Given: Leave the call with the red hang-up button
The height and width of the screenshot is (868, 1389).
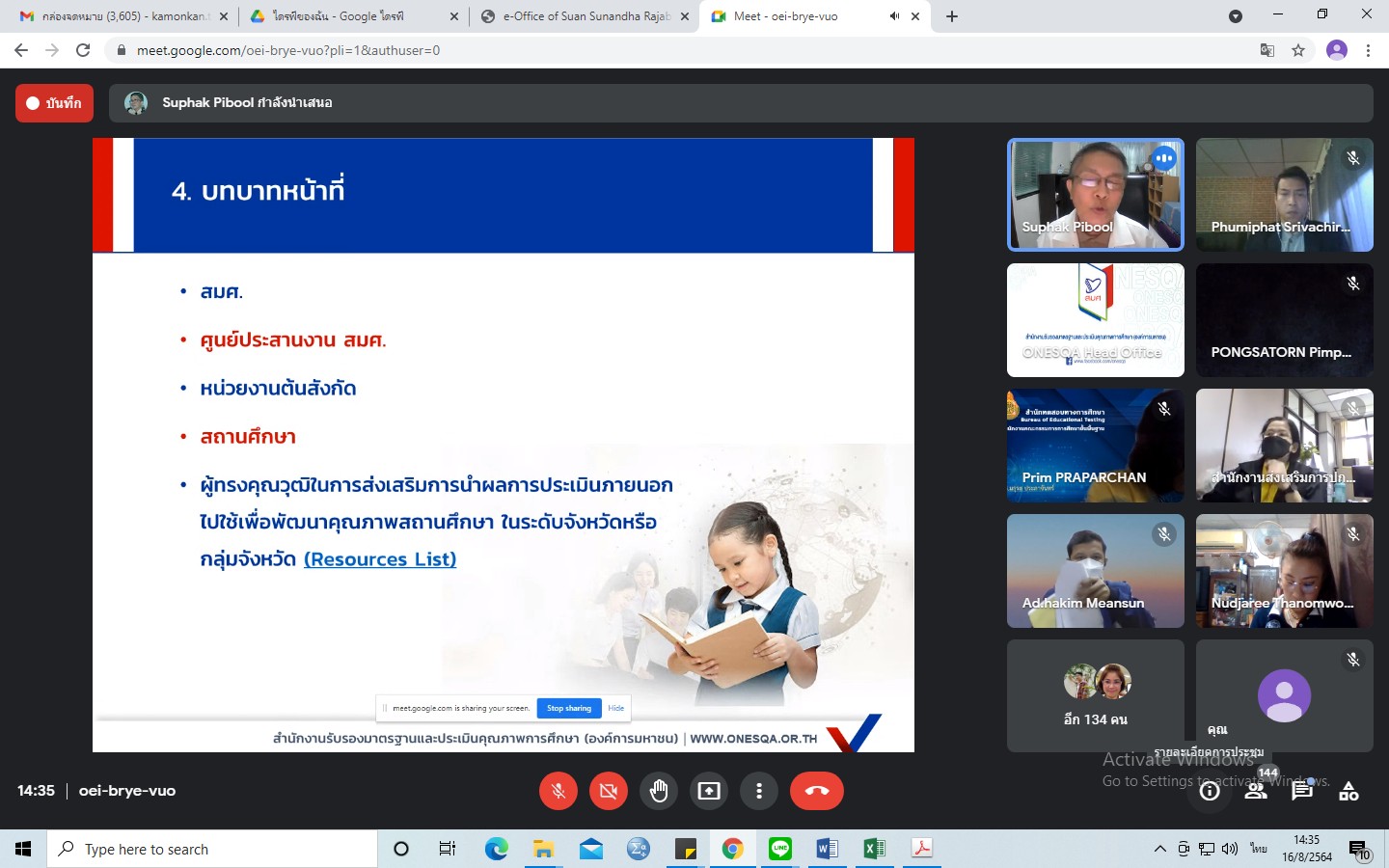Looking at the screenshot, I should 816,791.
